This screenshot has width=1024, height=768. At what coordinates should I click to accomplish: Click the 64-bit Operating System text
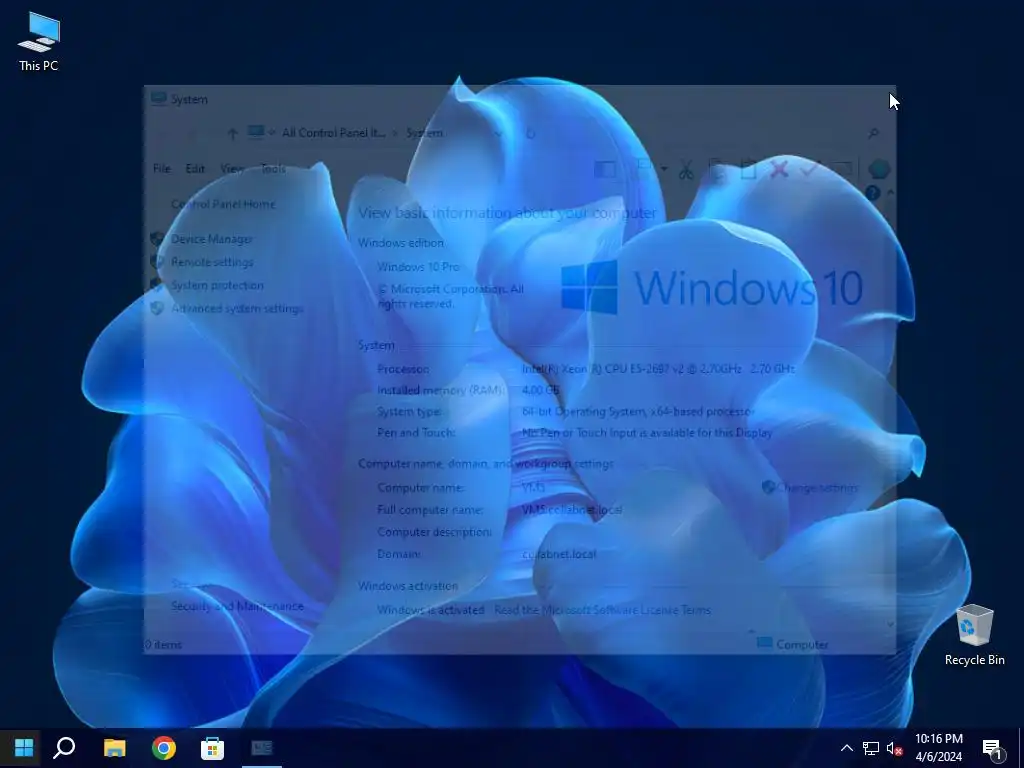point(638,411)
